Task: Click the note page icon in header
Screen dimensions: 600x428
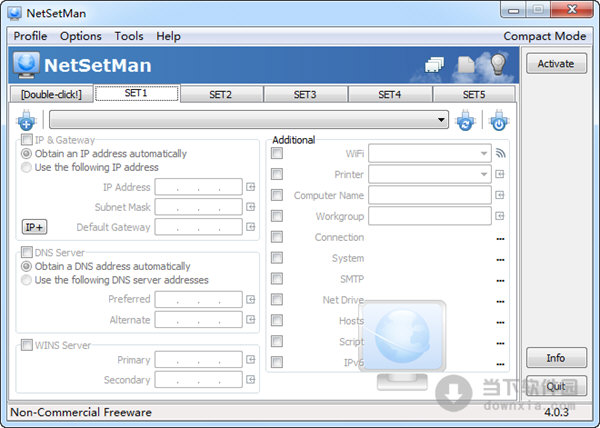Action: pyautogui.click(x=466, y=64)
